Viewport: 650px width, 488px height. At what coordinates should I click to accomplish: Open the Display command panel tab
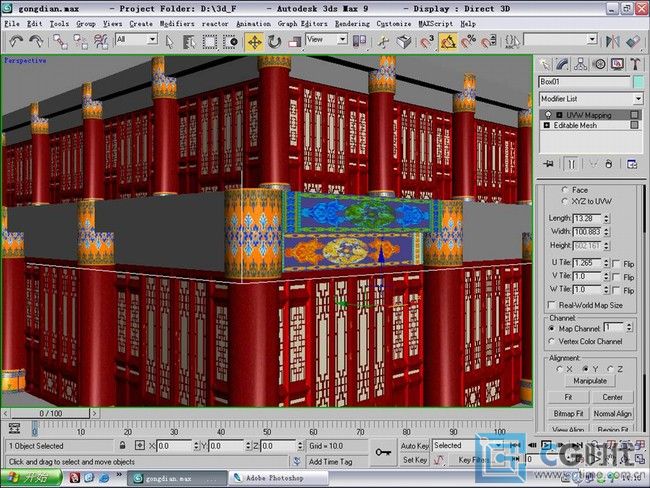617,64
